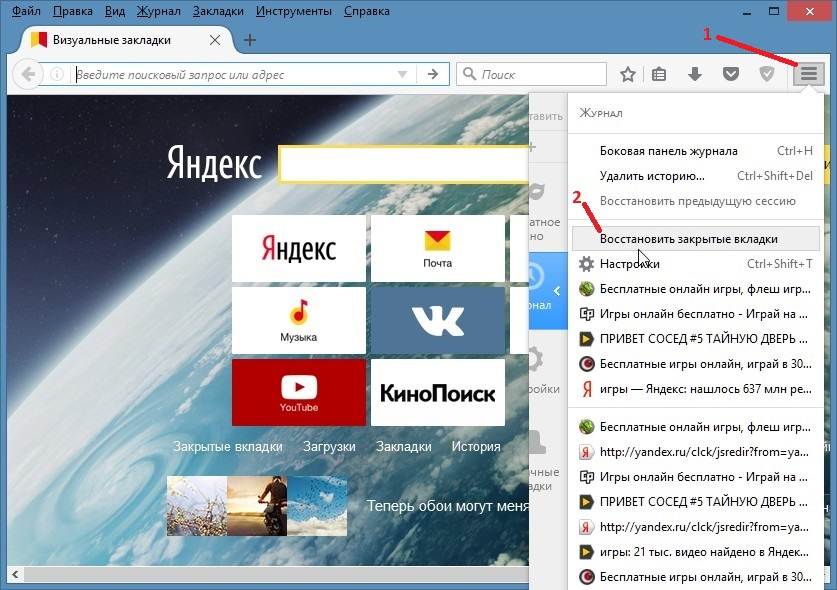Image resolution: width=837 pixels, height=590 pixels.
Task: Click the bookmark star icon
Action: coord(628,74)
